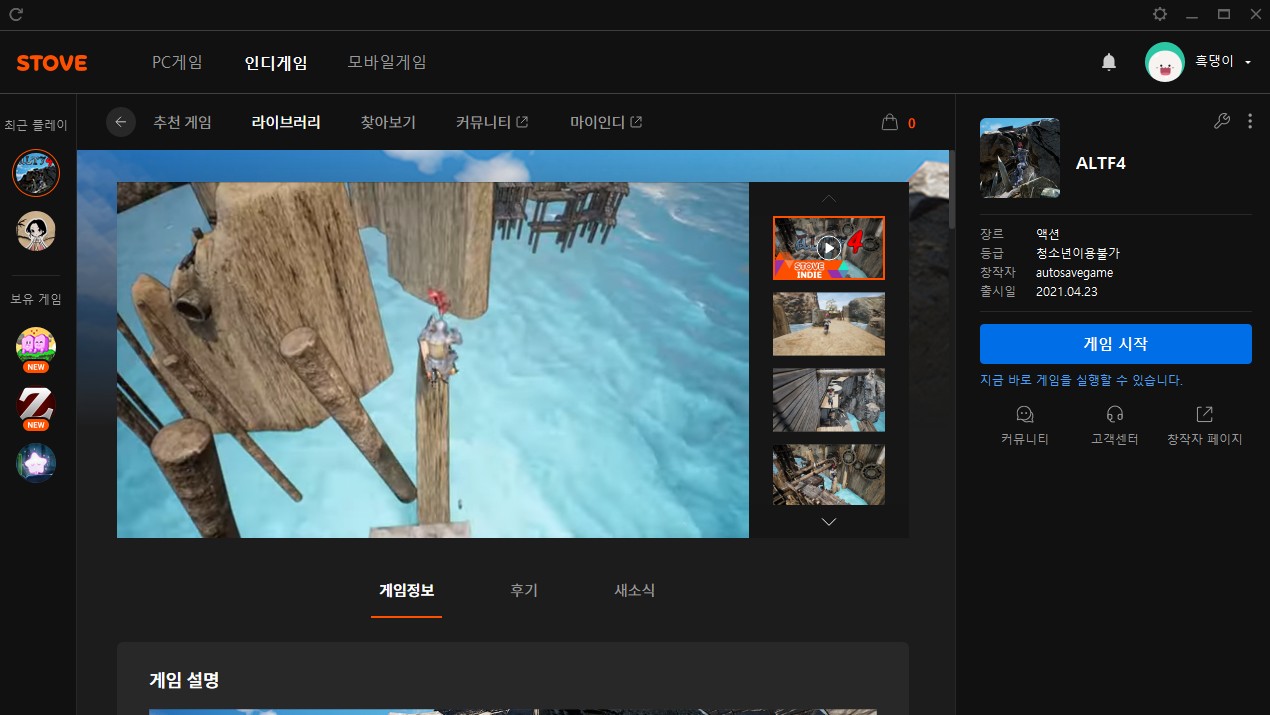Play the video thumbnail with STOVE INDIE
The image size is (1270, 715).
coord(828,247)
